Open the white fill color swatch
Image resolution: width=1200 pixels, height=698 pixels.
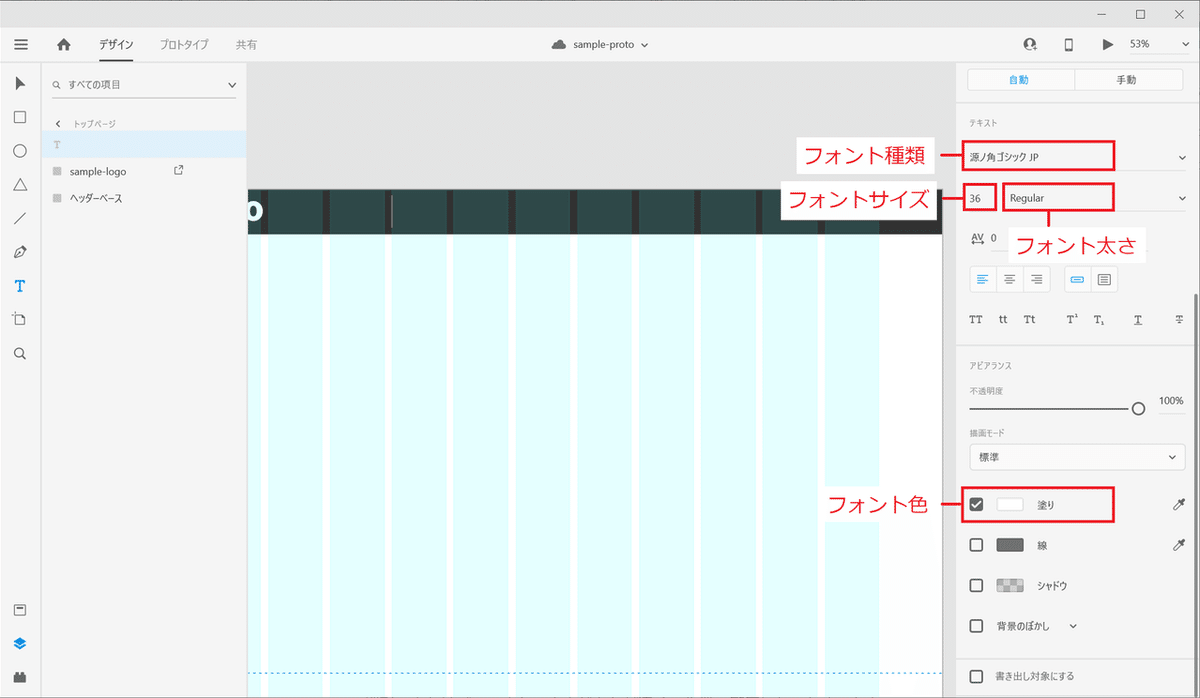tap(1010, 505)
